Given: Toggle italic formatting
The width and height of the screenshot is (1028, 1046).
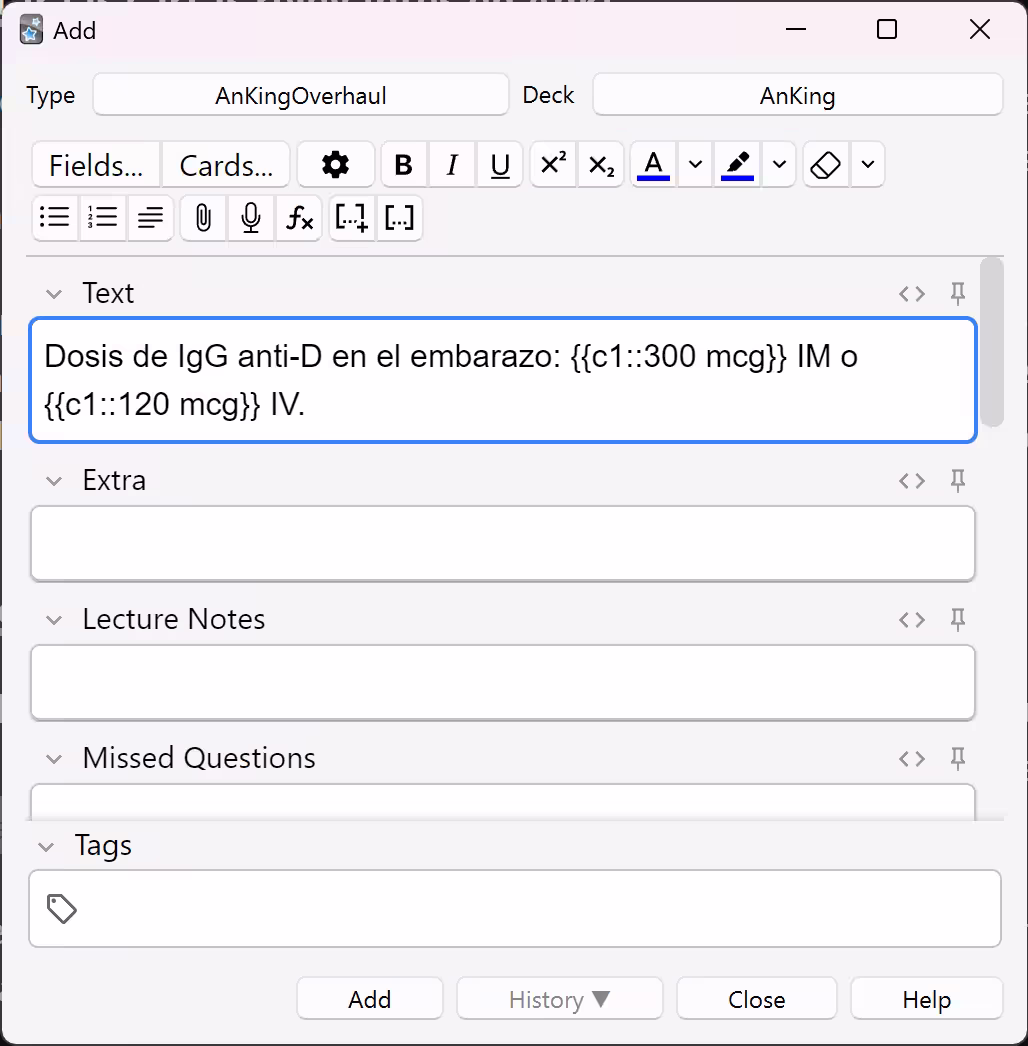Looking at the screenshot, I should [x=452, y=165].
